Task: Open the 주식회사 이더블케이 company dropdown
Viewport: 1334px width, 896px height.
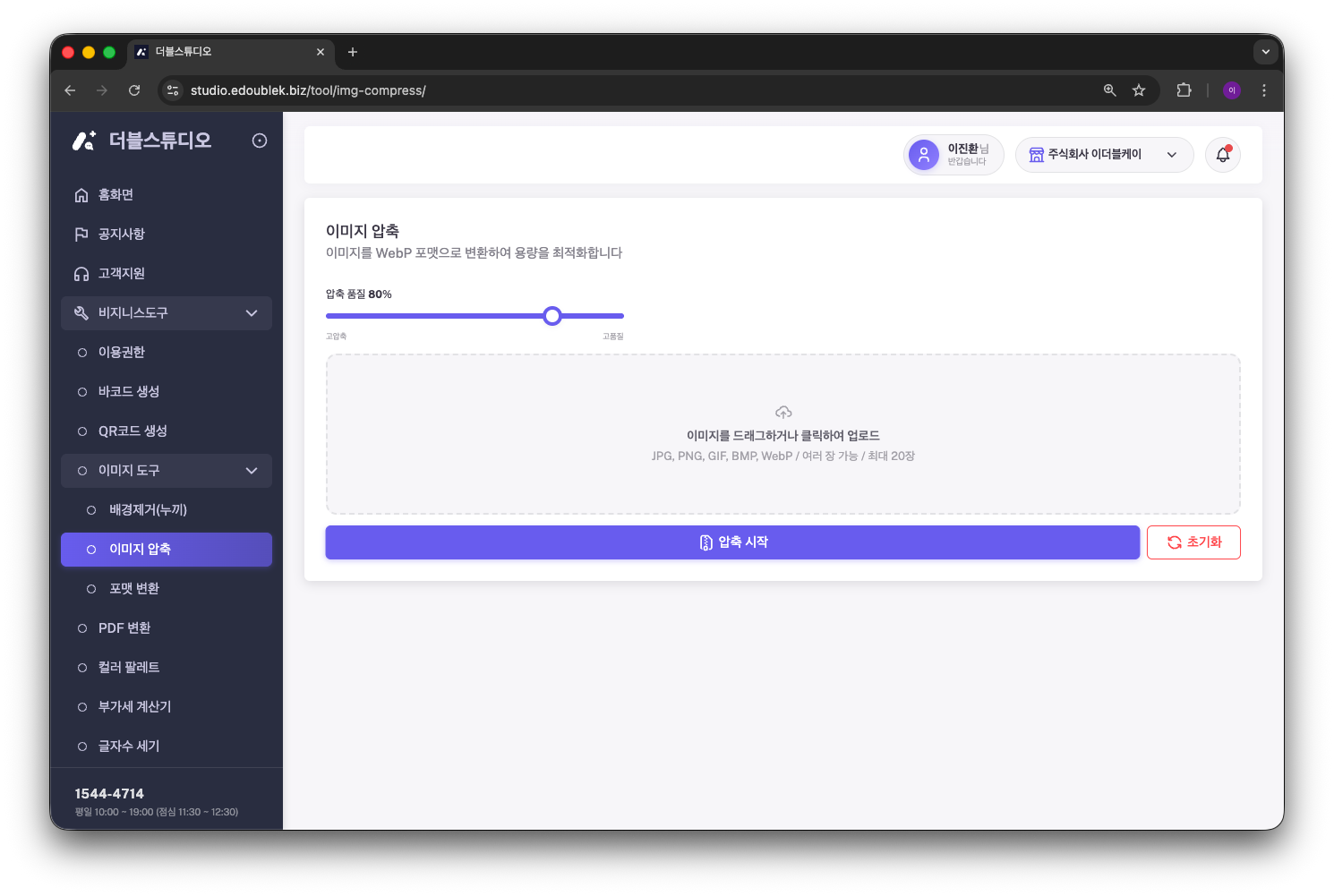Action: [1104, 155]
